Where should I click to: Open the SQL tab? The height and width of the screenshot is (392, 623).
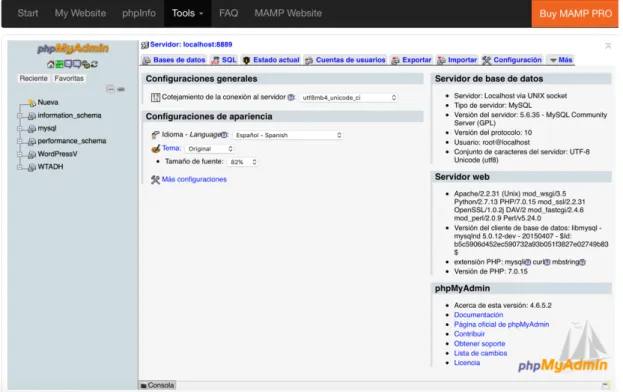click(224, 60)
